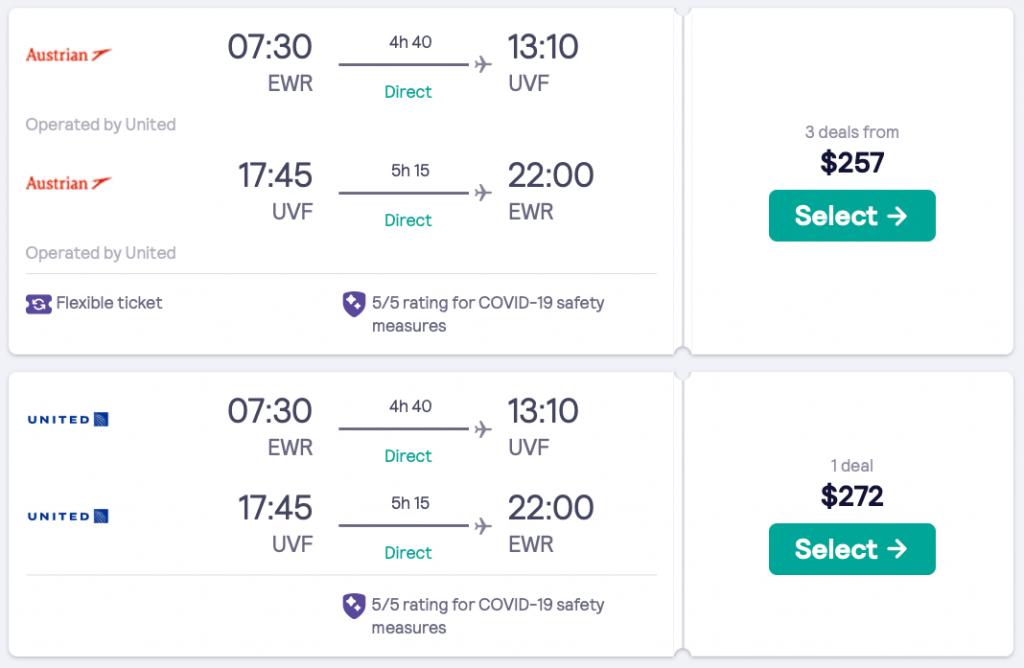Image resolution: width=1024 pixels, height=668 pixels.
Task: Click the Austrian airline logo on the outbound flight
Action: click(x=68, y=54)
